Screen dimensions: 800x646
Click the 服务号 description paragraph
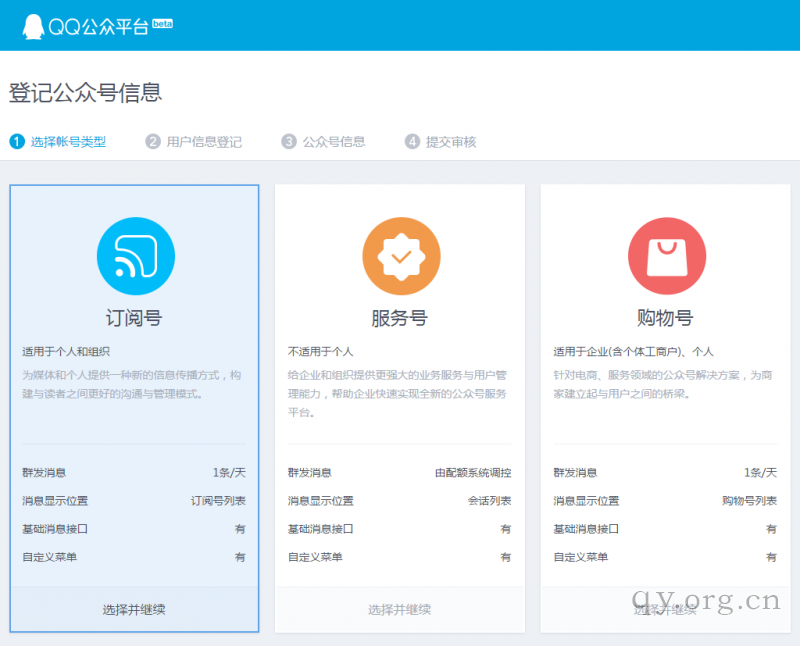(397, 394)
